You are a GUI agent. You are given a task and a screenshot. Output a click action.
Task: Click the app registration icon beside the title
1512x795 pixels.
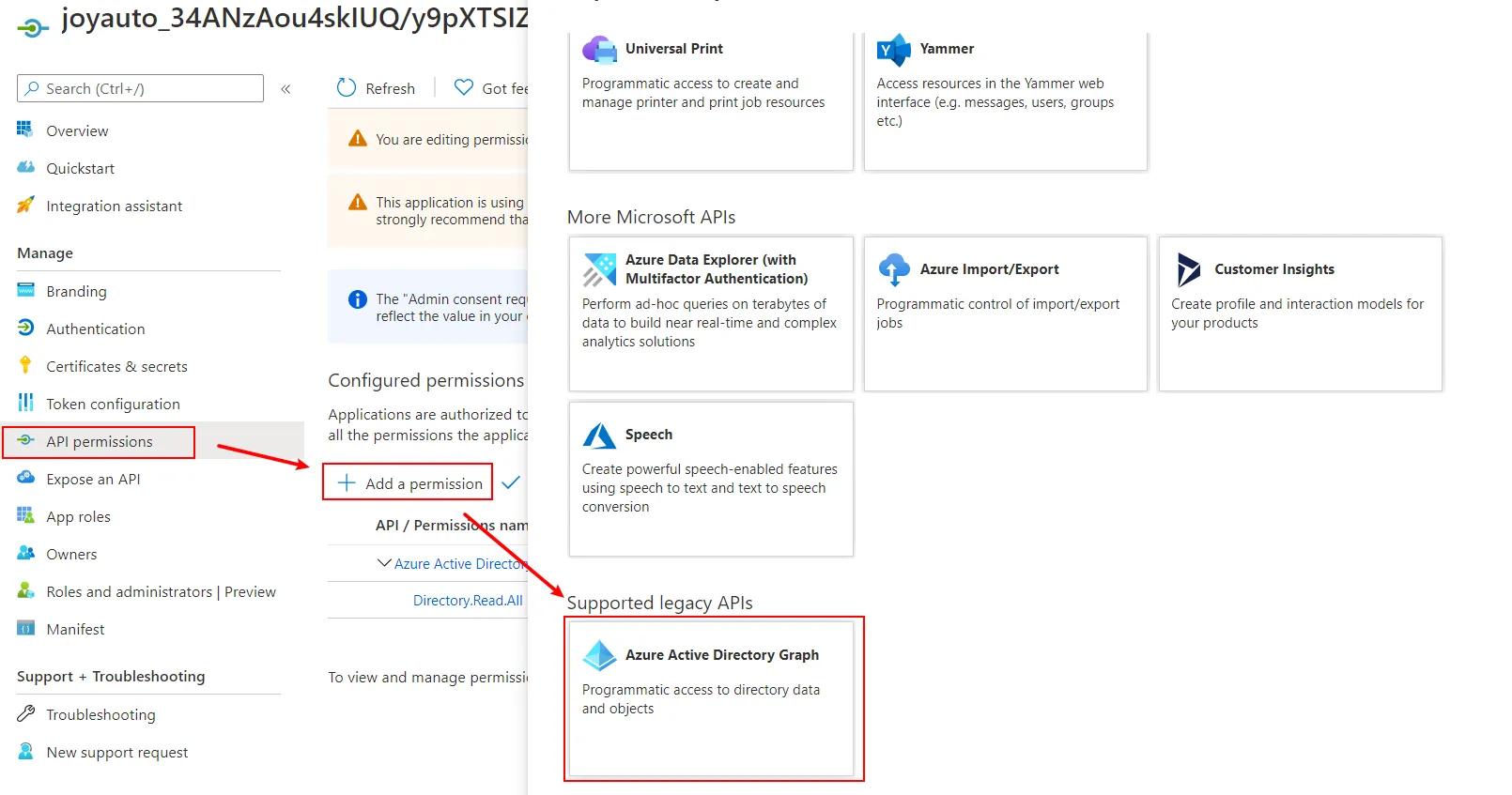point(32,28)
